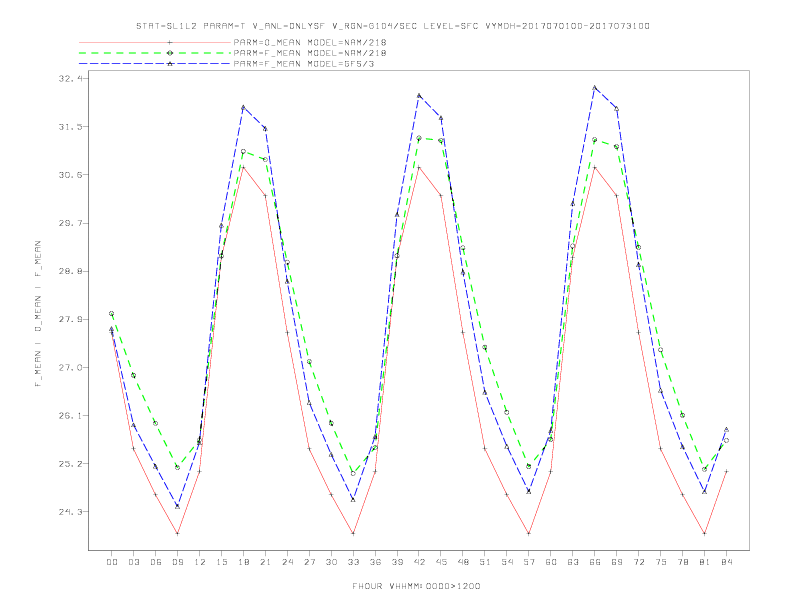Click the chart title starting STAT=SL1L2
The height and width of the screenshot is (612, 792).
coord(392,26)
